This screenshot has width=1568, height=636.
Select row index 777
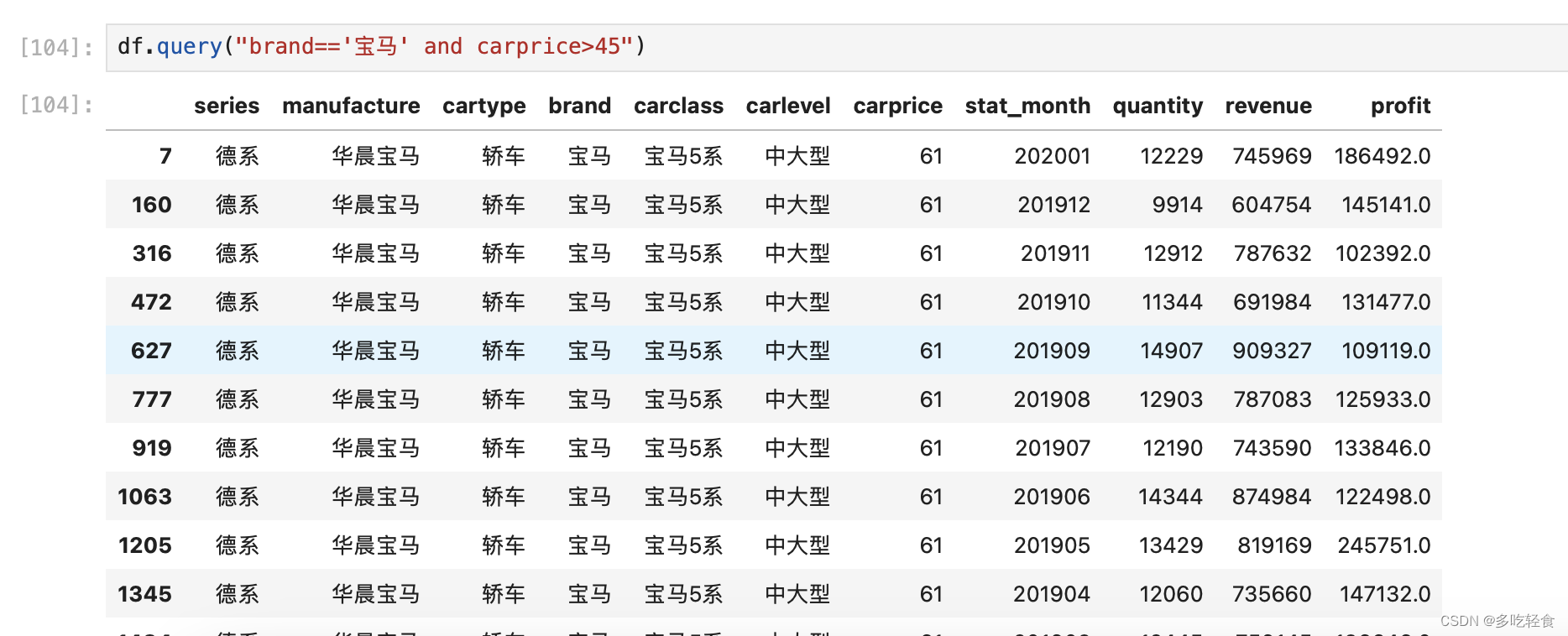[x=152, y=399]
